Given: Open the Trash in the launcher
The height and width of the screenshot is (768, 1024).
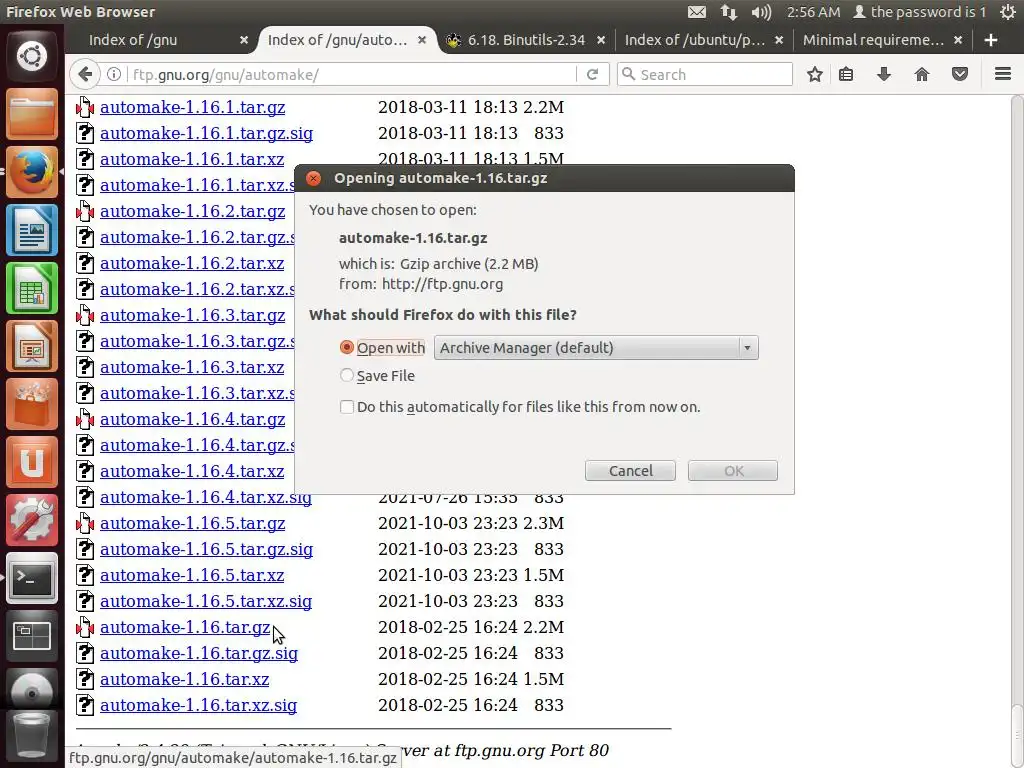Looking at the screenshot, I should click(32, 738).
